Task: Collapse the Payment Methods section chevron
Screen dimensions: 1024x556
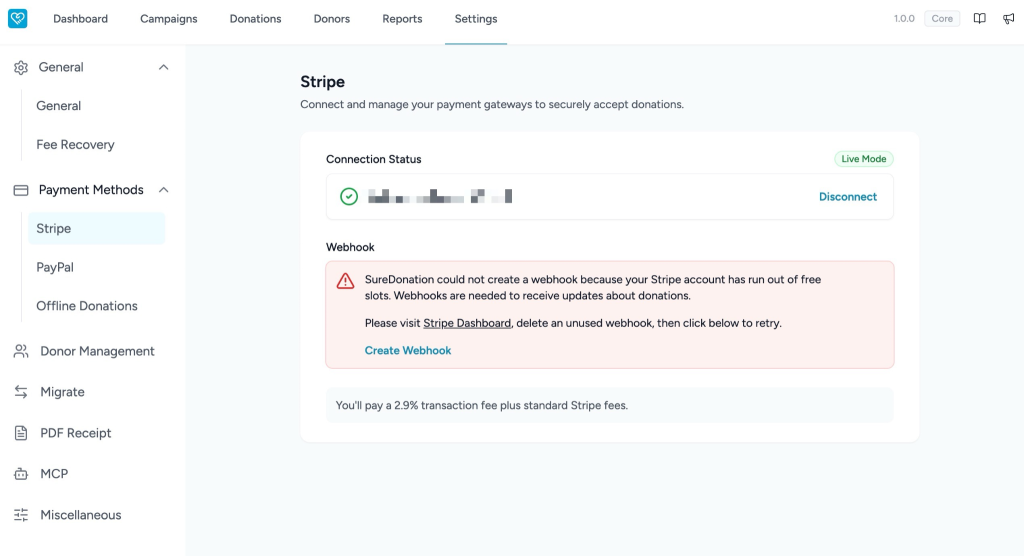Action: pyautogui.click(x=163, y=190)
